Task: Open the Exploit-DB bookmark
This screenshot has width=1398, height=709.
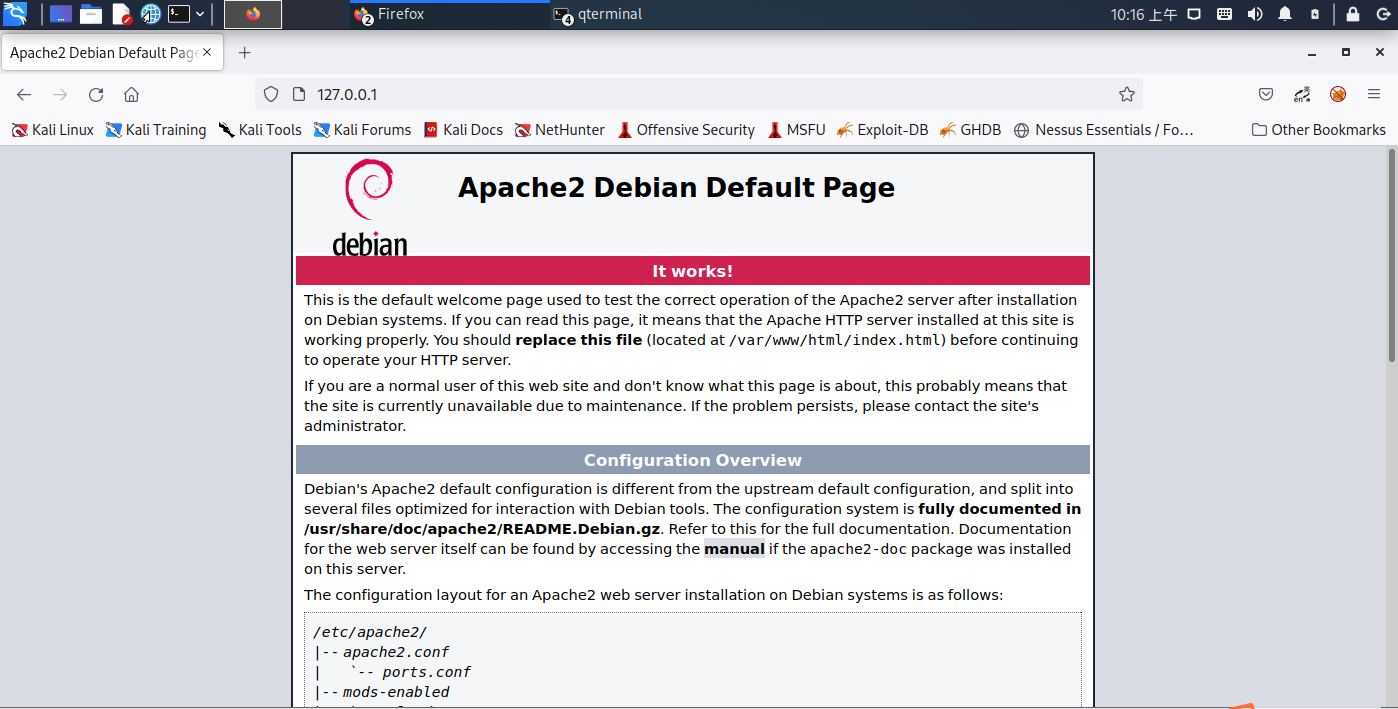Action: click(x=883, y=130)
